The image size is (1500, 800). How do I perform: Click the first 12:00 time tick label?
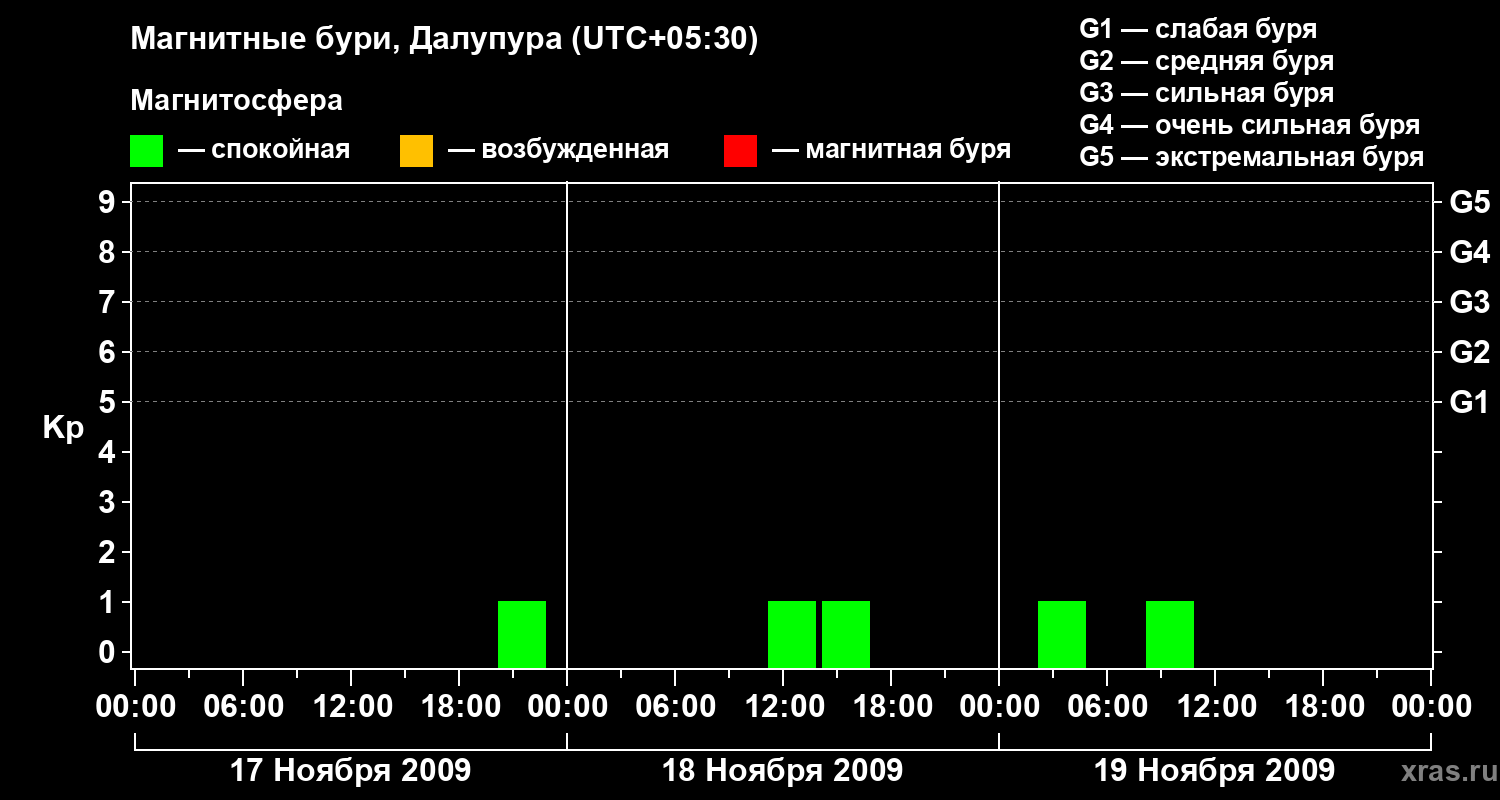click(x=350, y=706)
